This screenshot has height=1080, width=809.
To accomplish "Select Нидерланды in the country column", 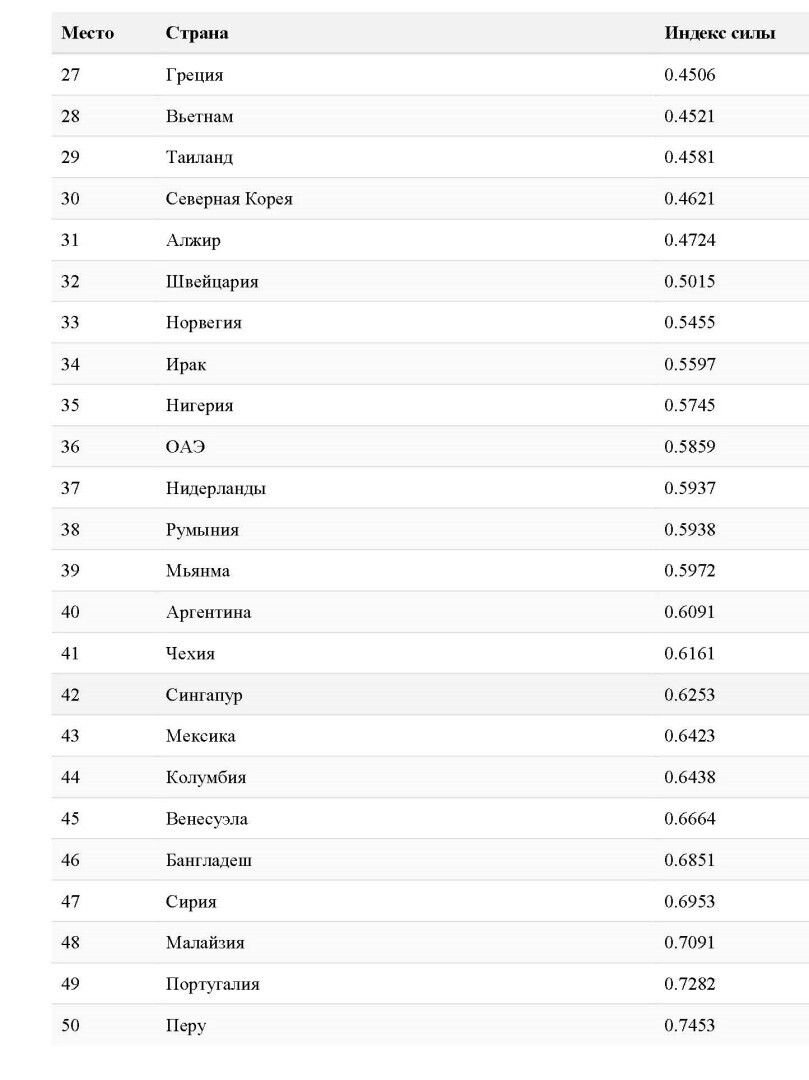I will click(215, 489).
